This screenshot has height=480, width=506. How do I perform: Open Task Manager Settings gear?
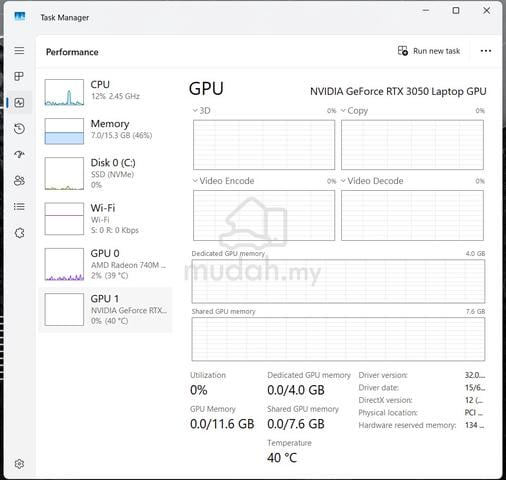[19, 464]
